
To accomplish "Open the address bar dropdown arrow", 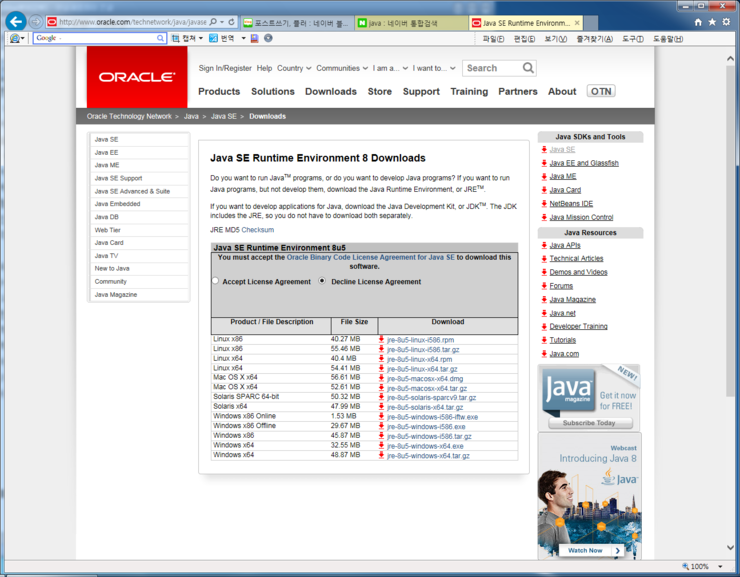I will pyautogui.click(x=222, y=22).
